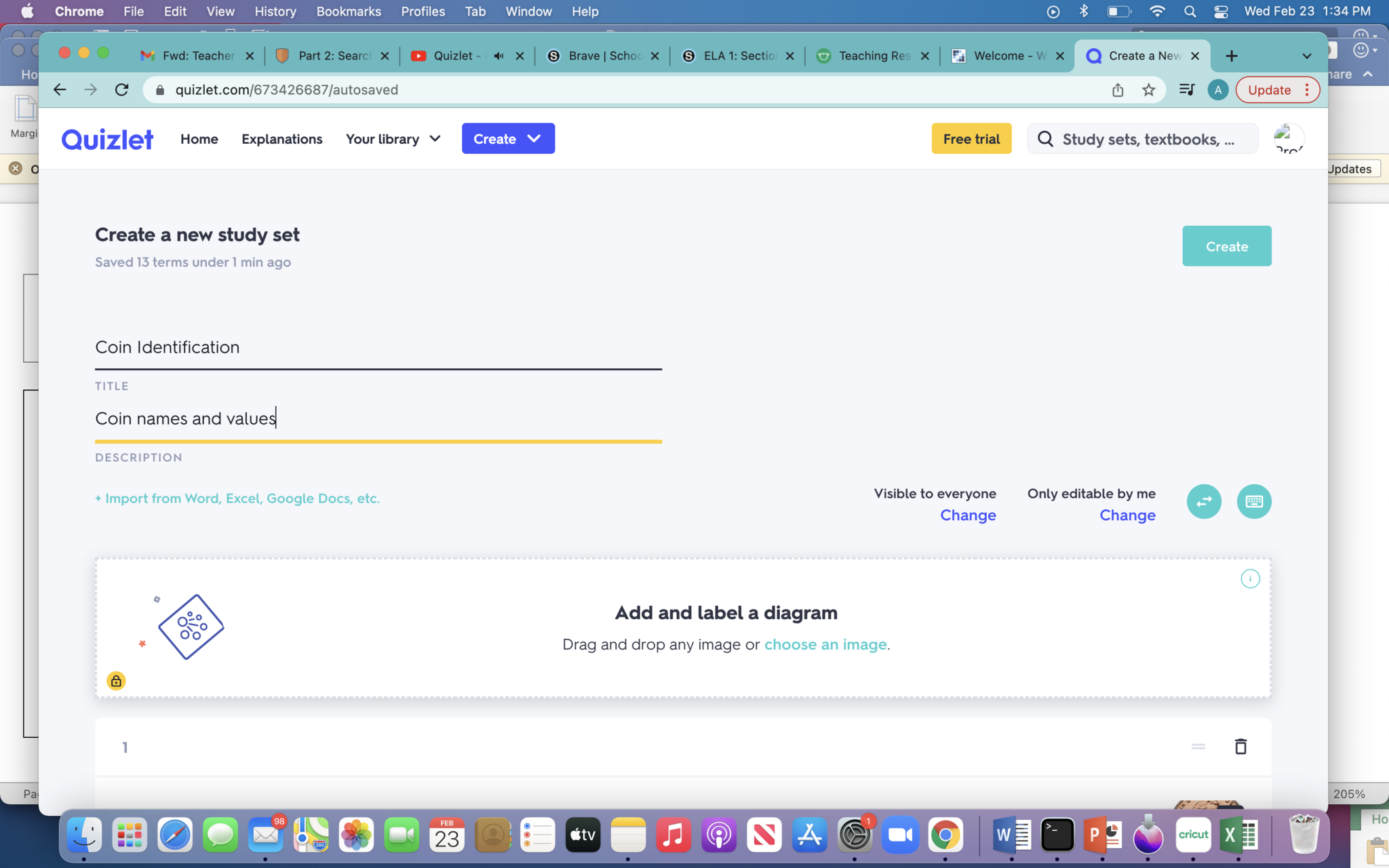Delete card 1 with trash icon

(x=1240, y=746)
